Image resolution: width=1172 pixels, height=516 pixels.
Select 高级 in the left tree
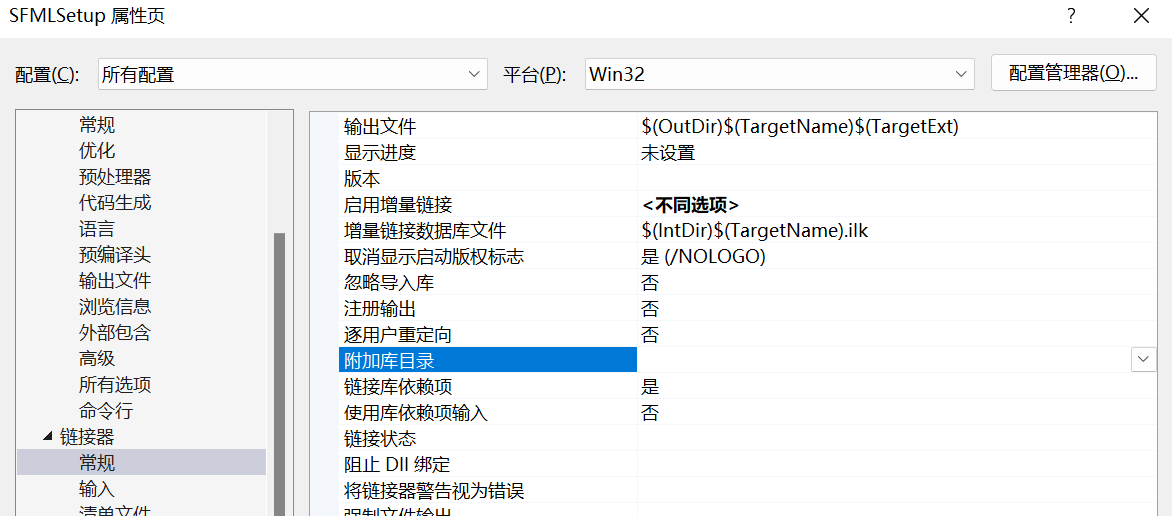click(x=97, y=359)
